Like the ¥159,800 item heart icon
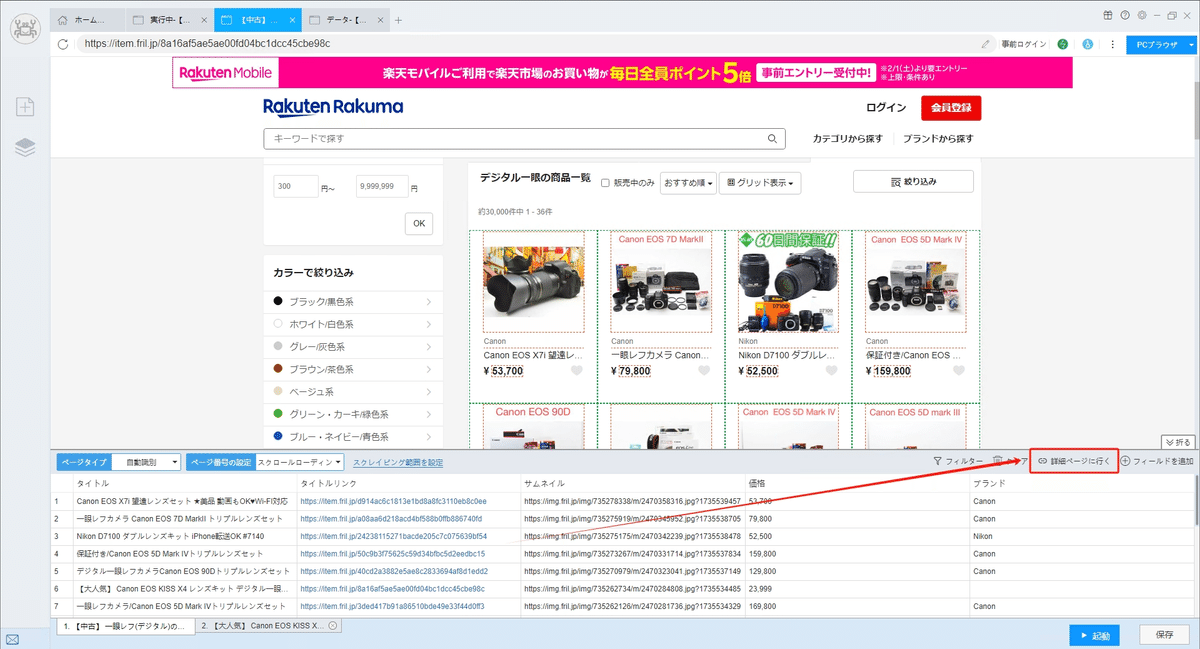 (x=959, y=371)
